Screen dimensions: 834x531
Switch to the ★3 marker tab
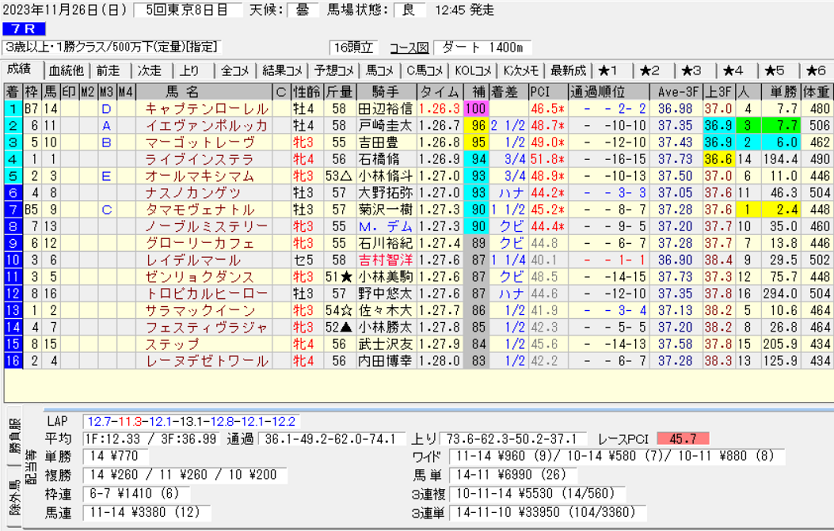(x=691, y=70)
